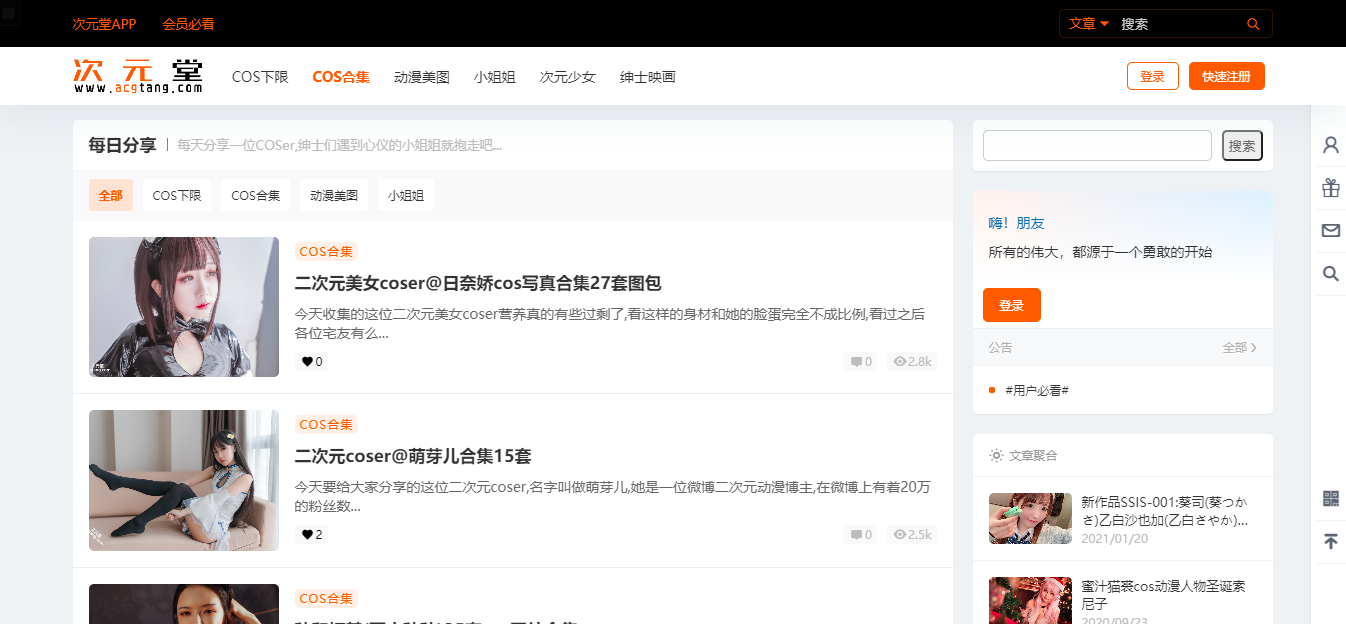Click the sun icon beside 文章聚合
The width and height of the screenshot is (1346, 624).
[996, 455]
